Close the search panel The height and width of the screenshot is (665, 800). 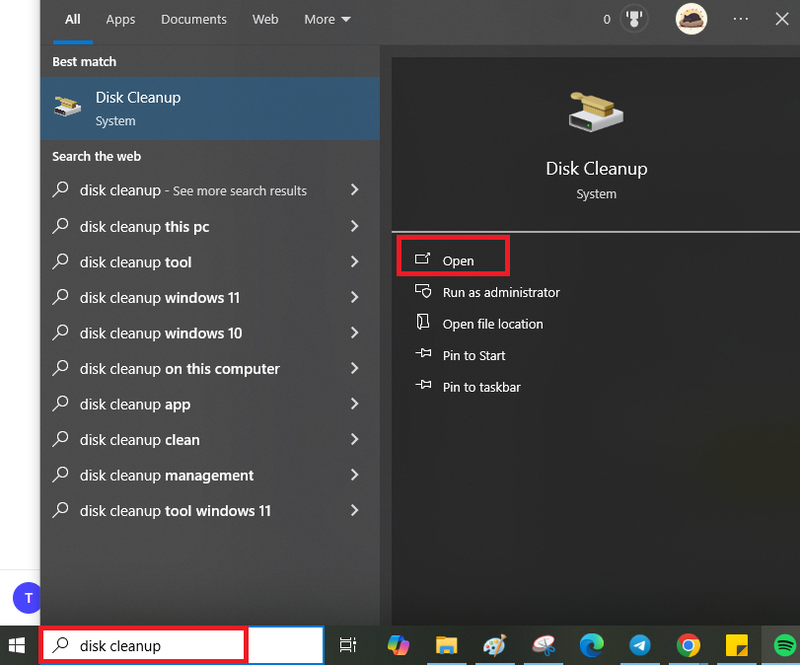point(782,19)
